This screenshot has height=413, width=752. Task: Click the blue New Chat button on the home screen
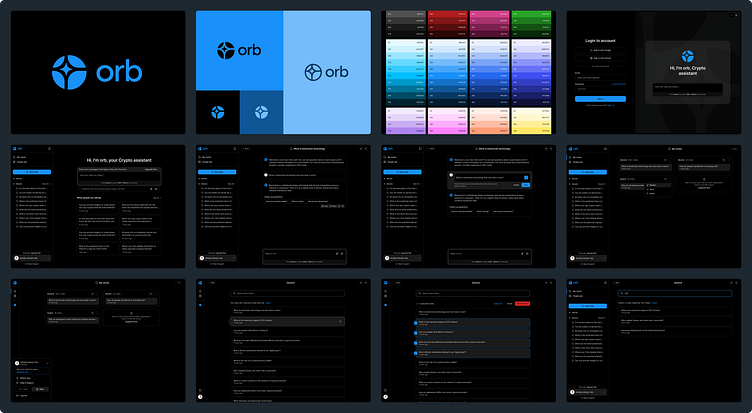coord(32,172)
